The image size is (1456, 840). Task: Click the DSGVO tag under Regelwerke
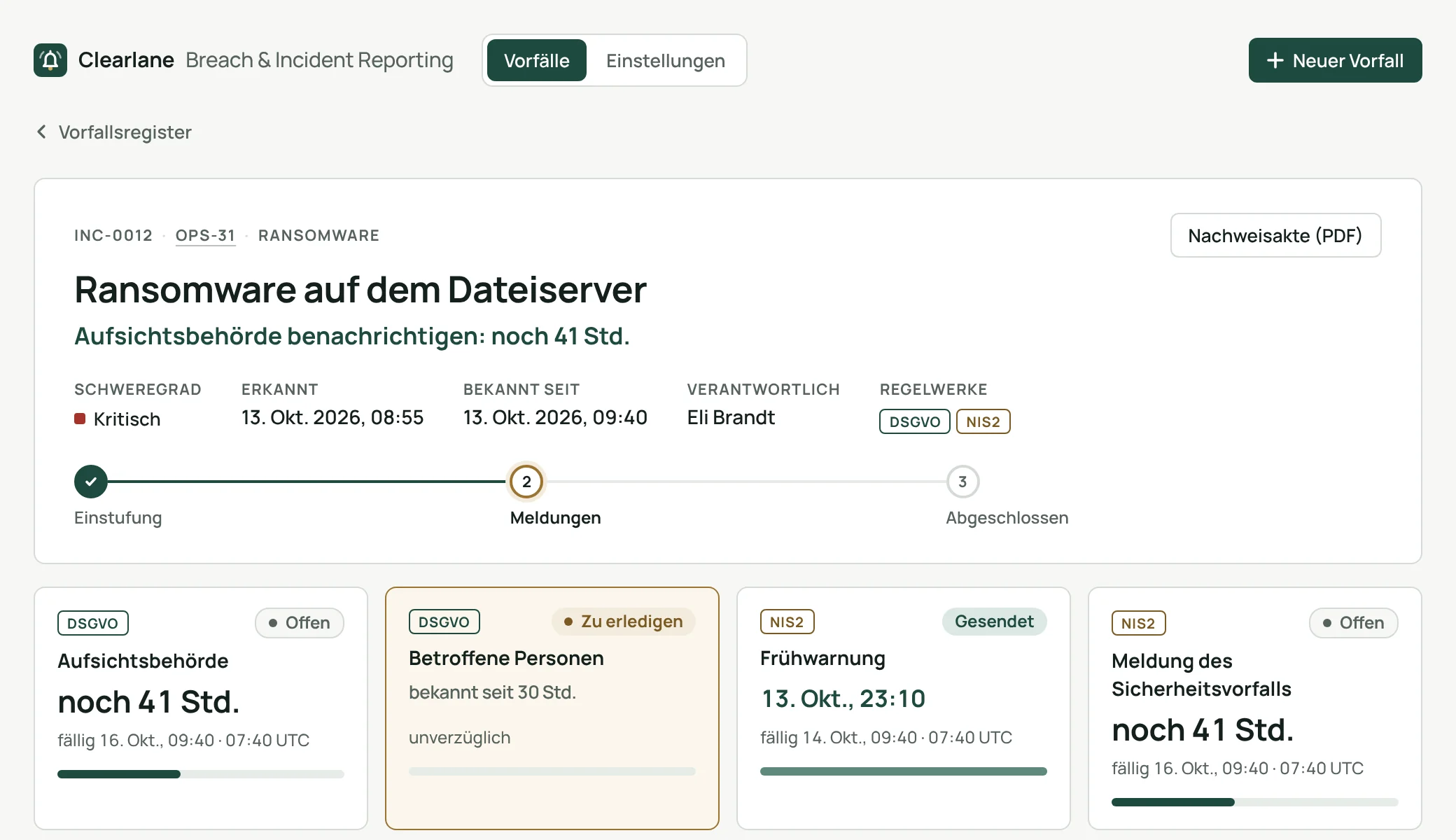click(914, 421)
